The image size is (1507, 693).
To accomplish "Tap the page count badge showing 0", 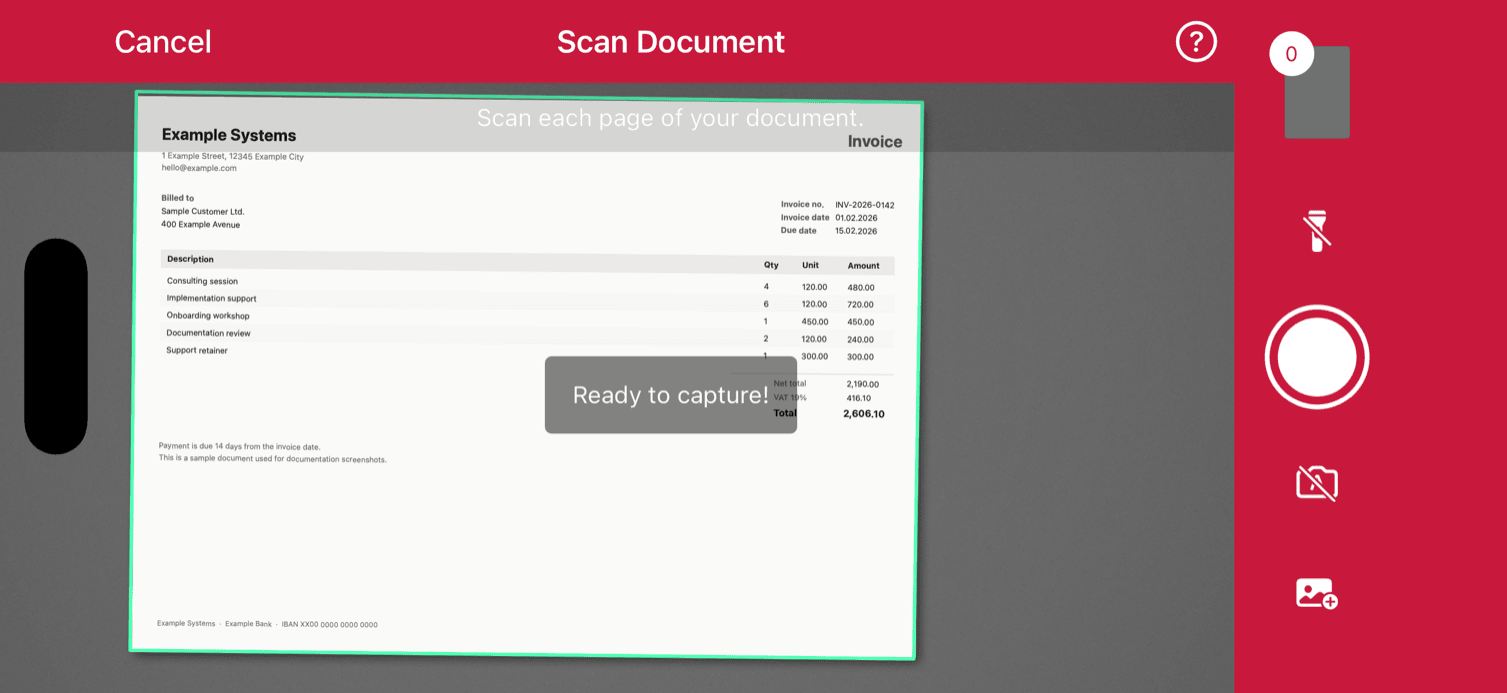I will (x=1291, y=54).
